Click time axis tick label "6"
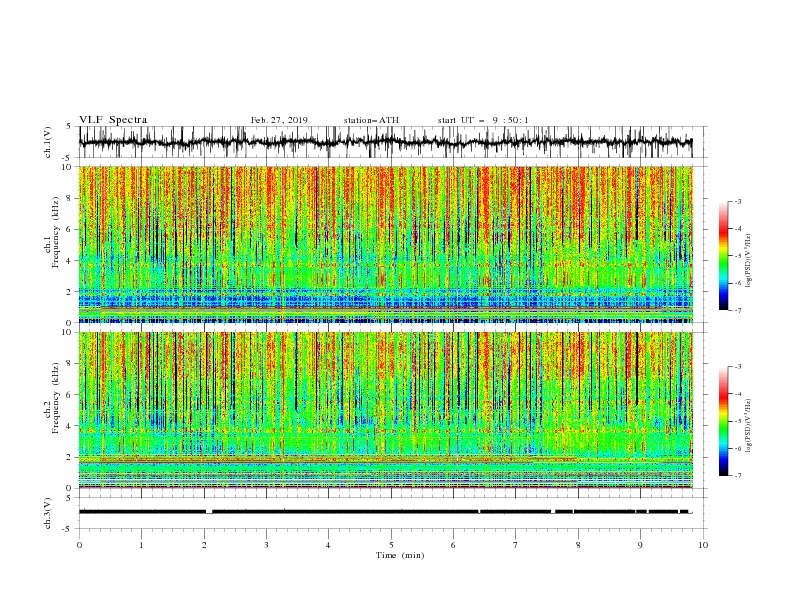Image resolution: width=792 pixels, height=612 pixels. point(453,545)
